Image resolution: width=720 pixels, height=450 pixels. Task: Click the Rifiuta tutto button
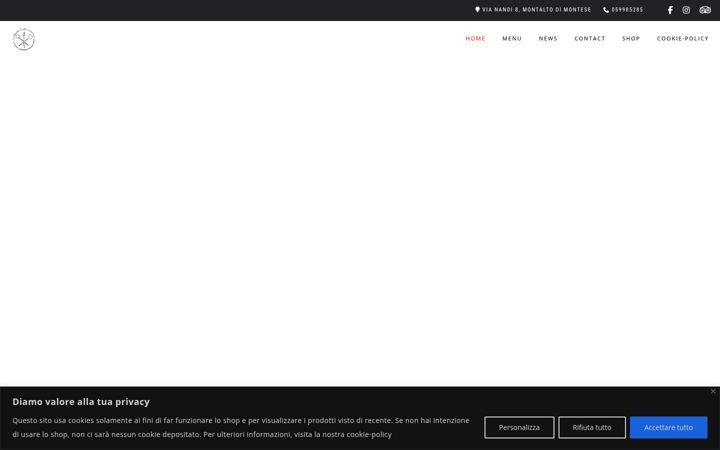tap(592, 428)
